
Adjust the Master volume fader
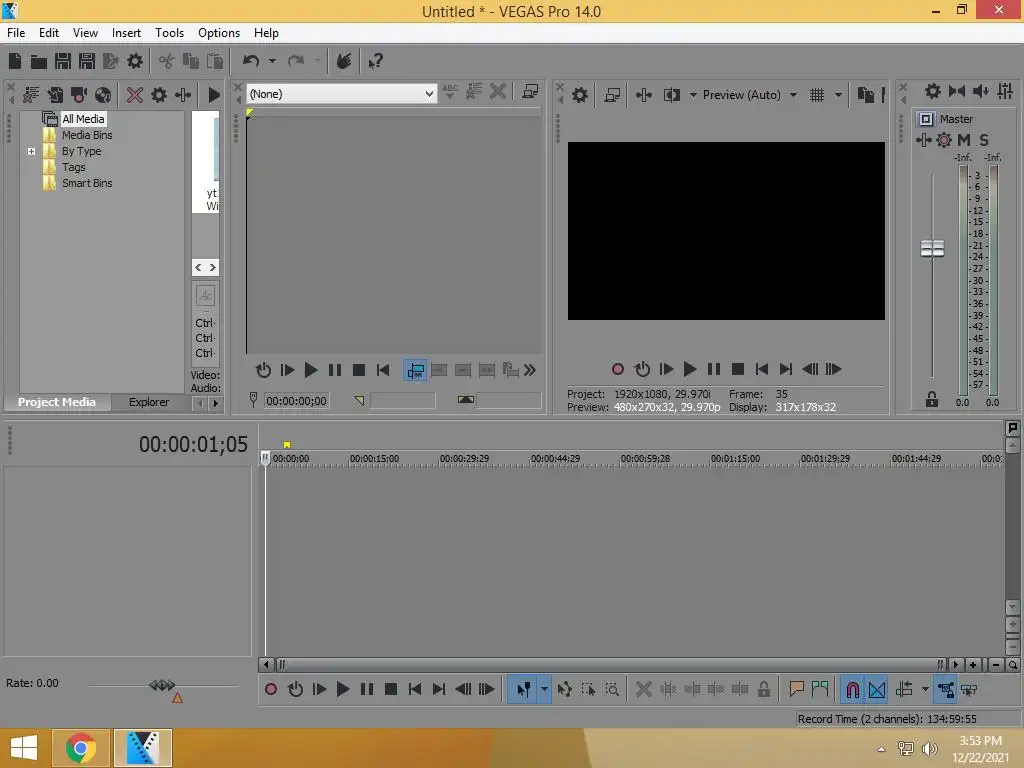tap(932, 248)
